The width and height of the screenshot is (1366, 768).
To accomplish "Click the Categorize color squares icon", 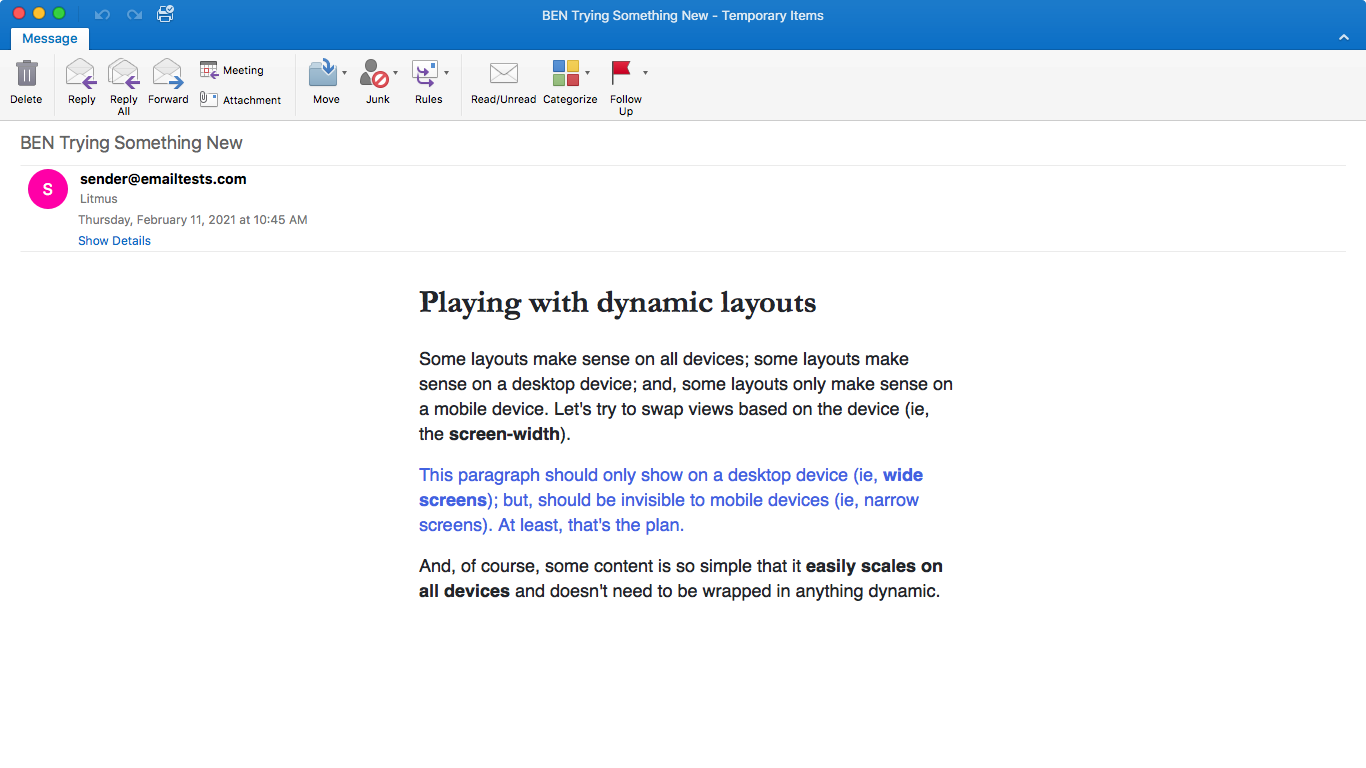I will [565, 73].
